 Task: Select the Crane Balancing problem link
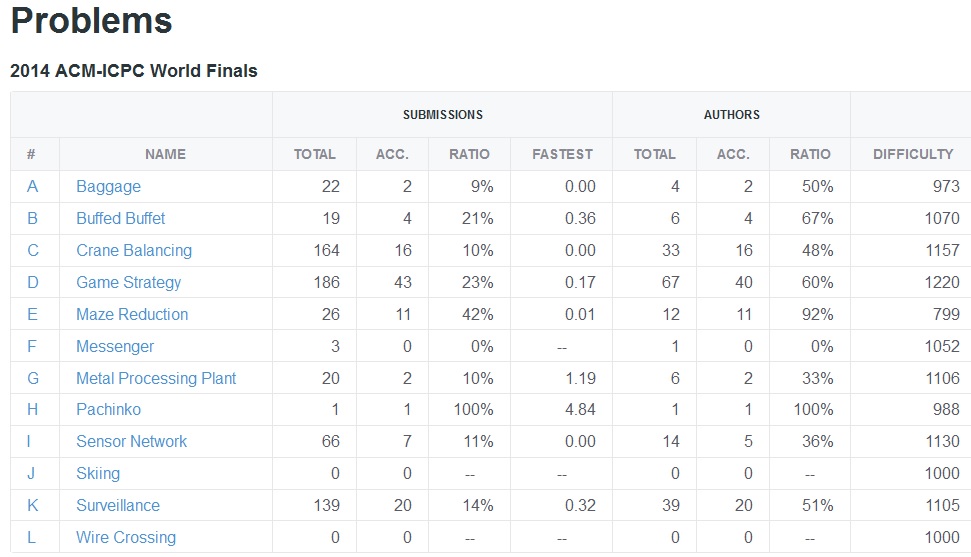pyautogui.click(x=134, y=250)
